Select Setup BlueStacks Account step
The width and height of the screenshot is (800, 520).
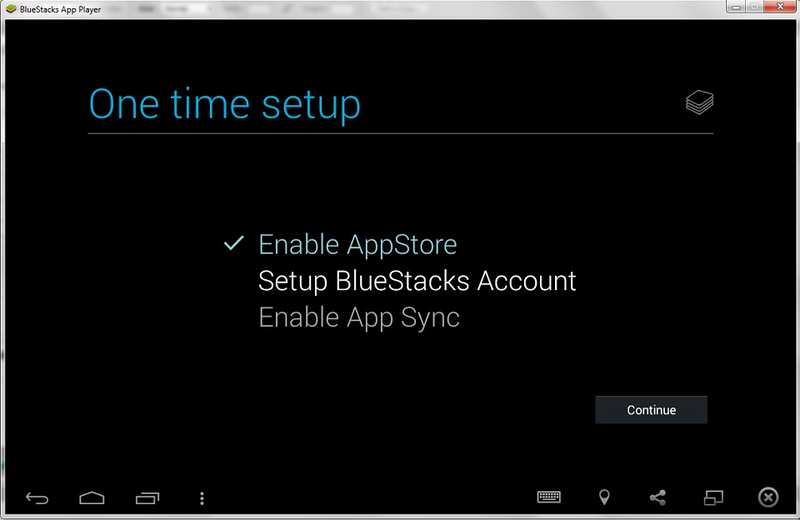(417, 281)
